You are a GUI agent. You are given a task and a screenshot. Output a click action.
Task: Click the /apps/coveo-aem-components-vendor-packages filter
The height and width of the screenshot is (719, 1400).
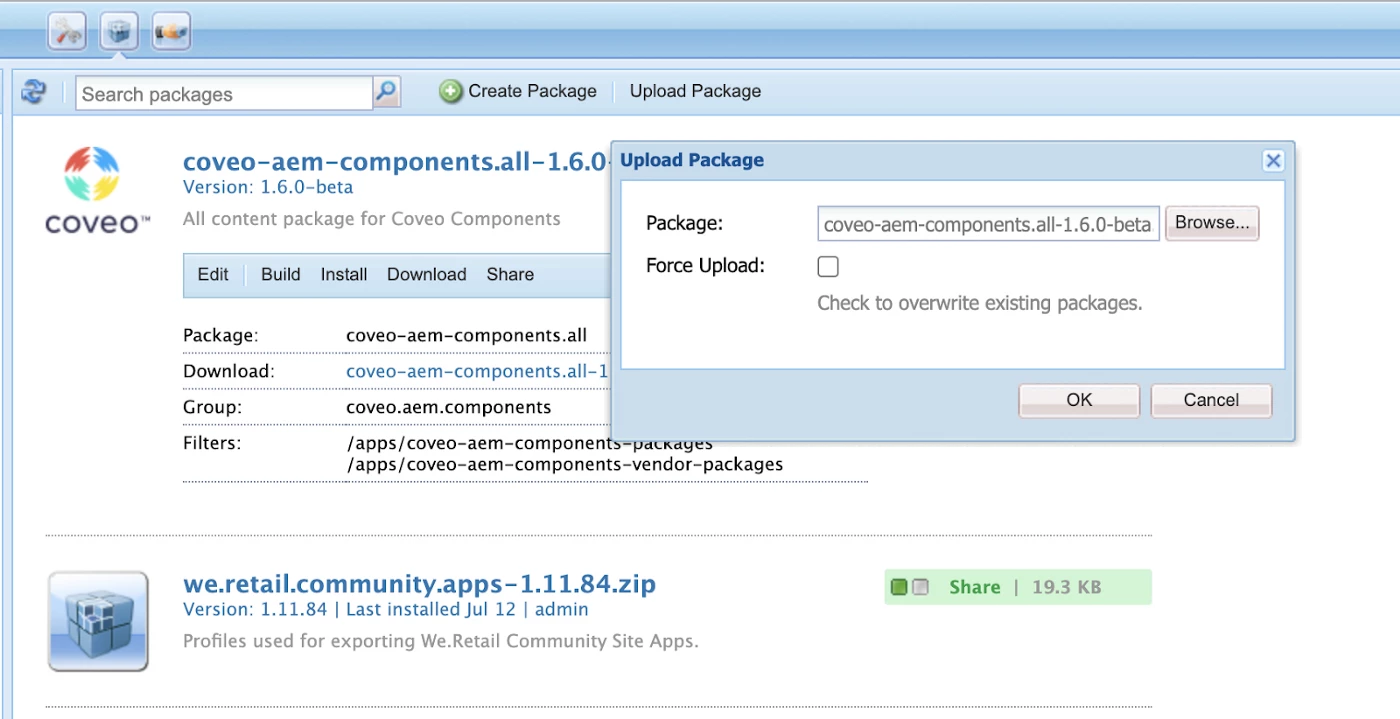point(565,464)
